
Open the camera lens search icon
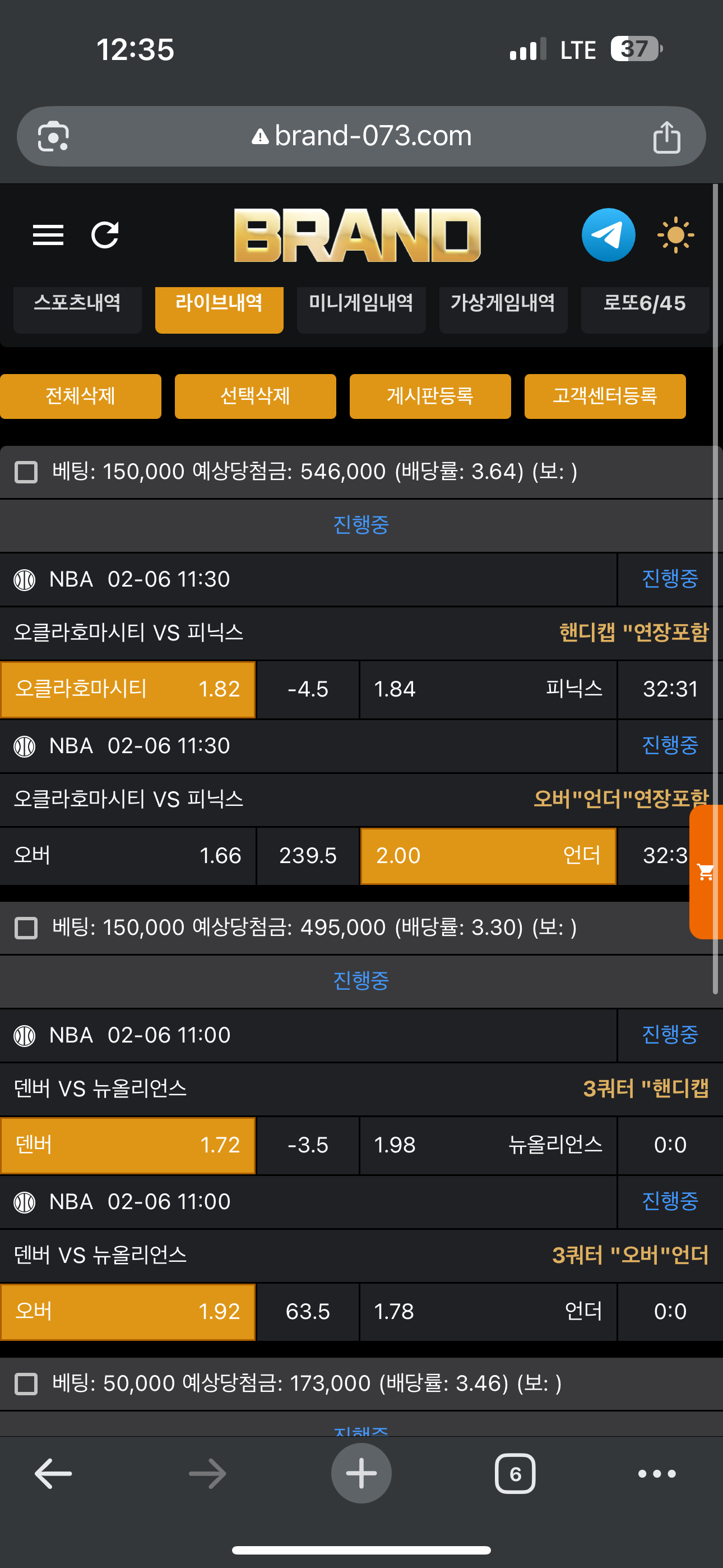pos(54,137)
